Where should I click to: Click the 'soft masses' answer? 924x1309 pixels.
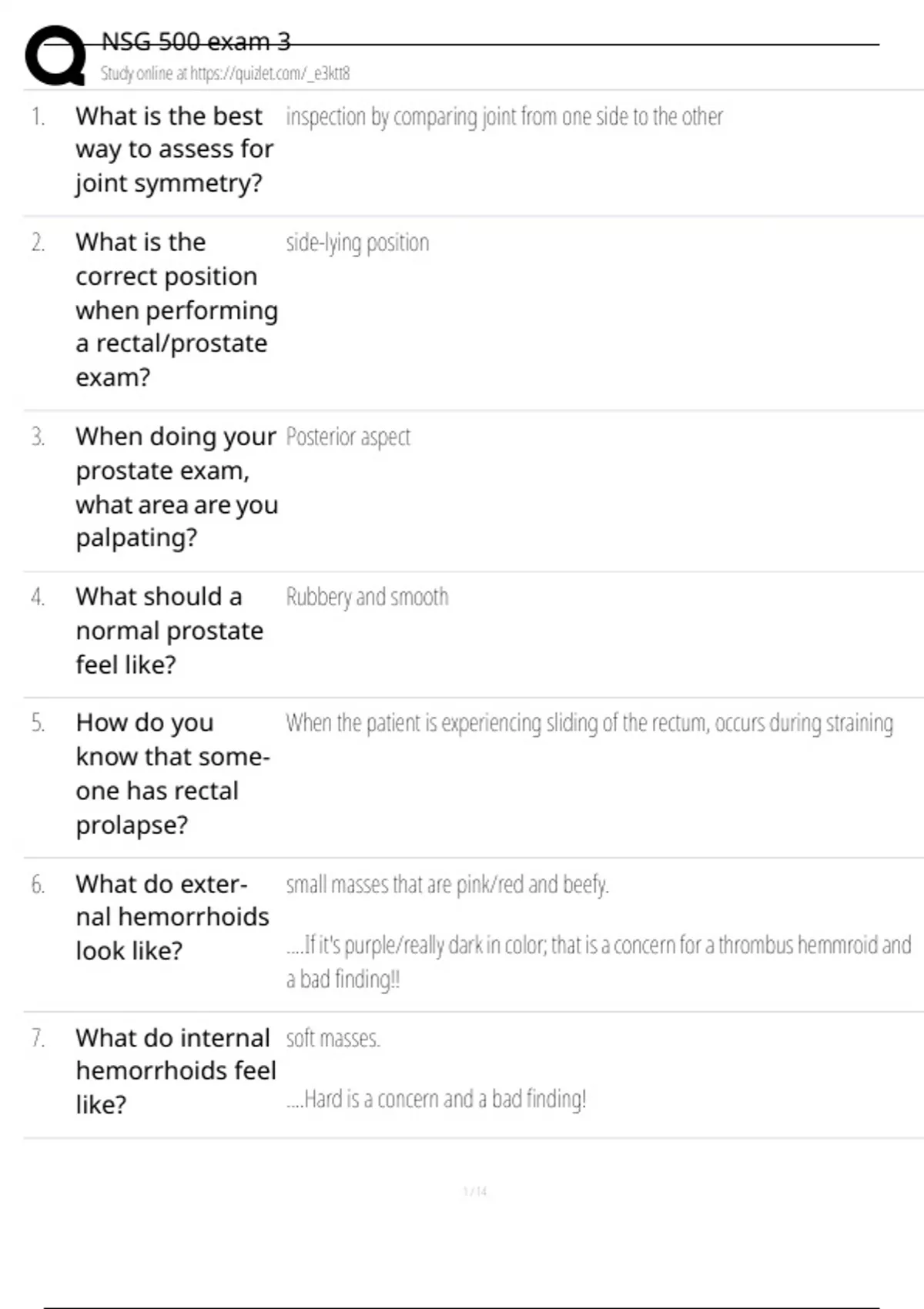pyautogui.click(x=333, y=1039)
